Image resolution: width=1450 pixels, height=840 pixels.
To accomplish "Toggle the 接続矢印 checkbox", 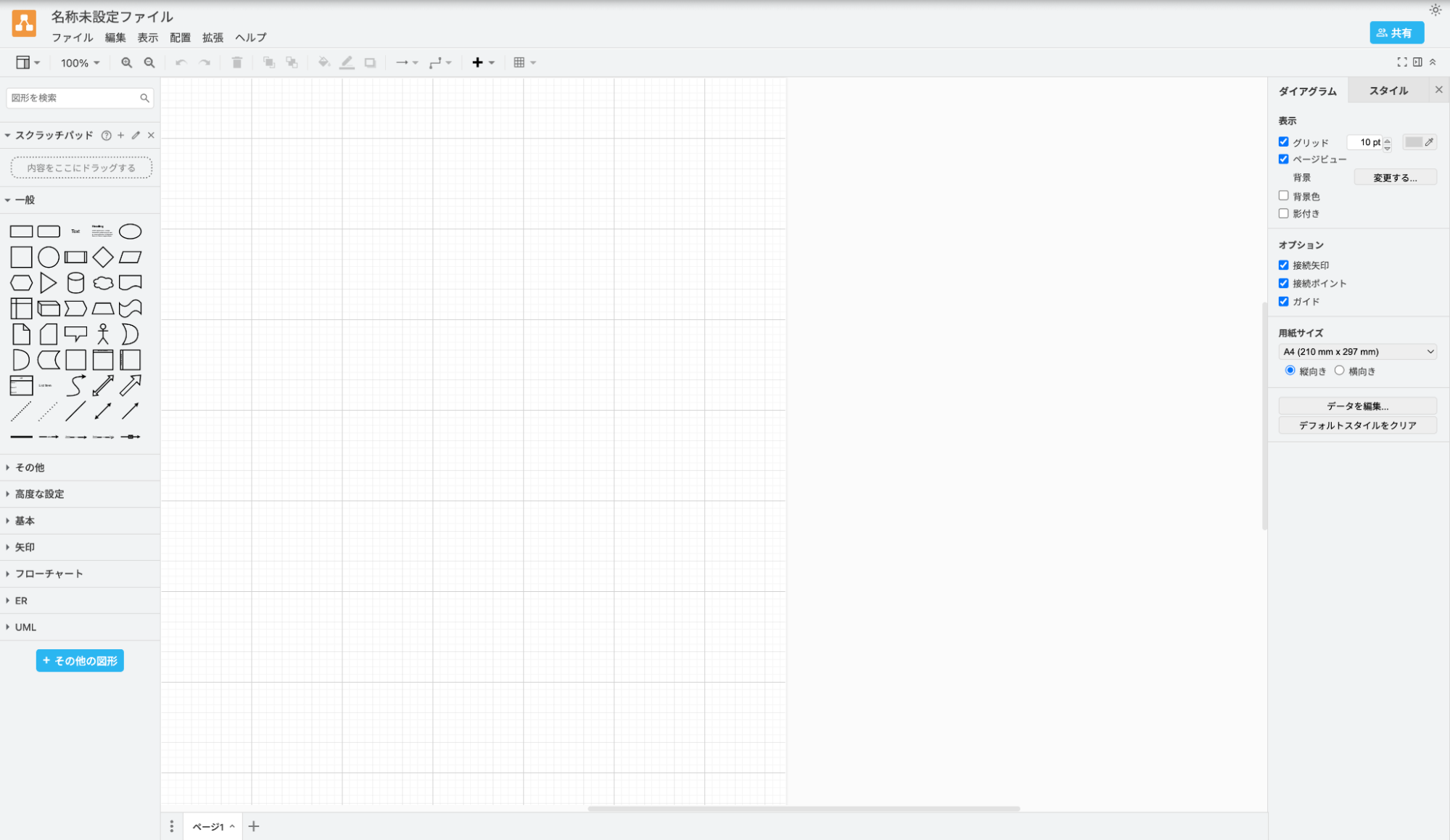I will coord(1283,265).
